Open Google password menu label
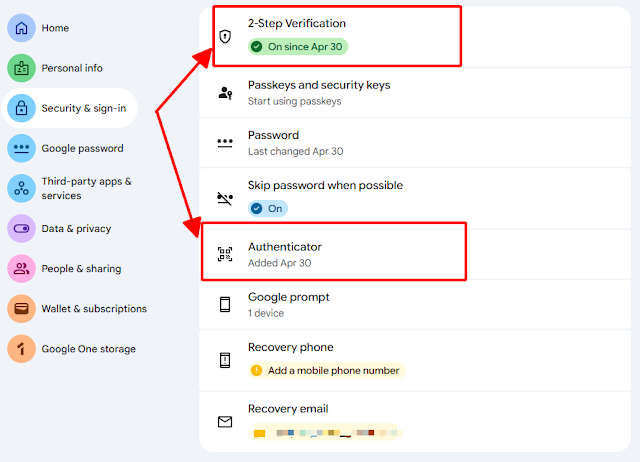The width and height of the screenshot is (640, 462). [x=82, y=148]
